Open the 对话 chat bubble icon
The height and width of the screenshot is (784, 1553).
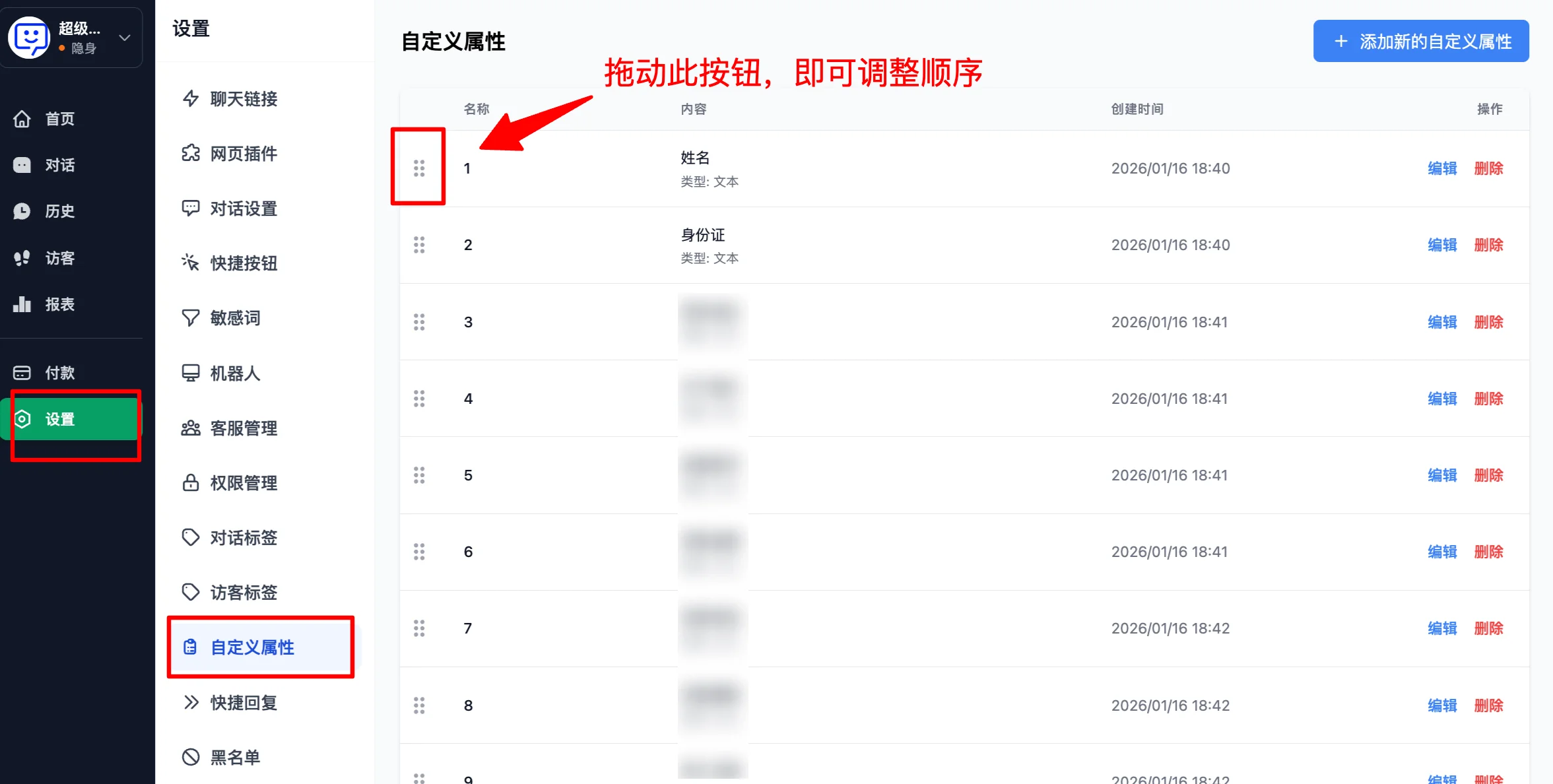22,165
